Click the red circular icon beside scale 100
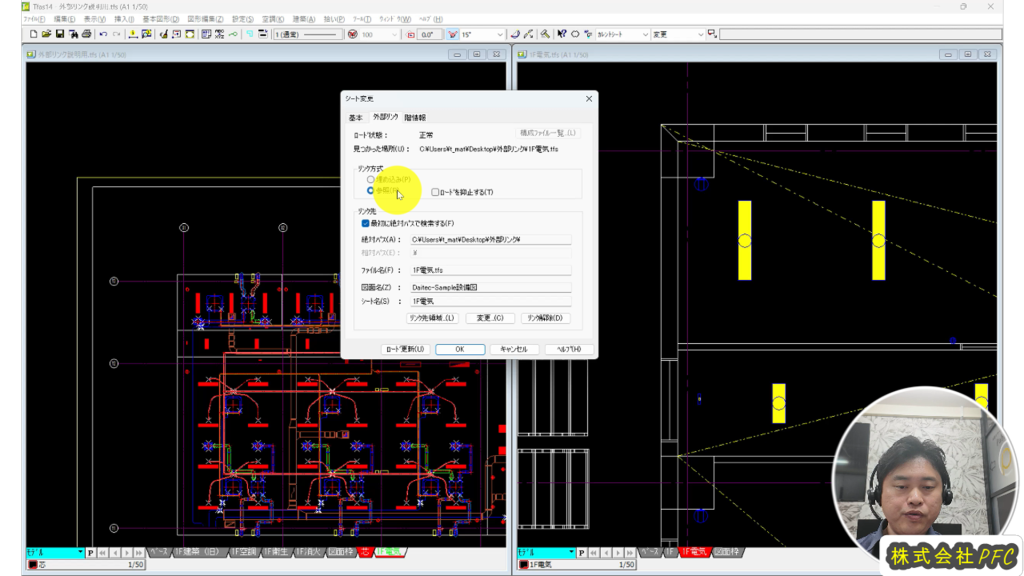The image size is (1024, 576). click(352, 34)
